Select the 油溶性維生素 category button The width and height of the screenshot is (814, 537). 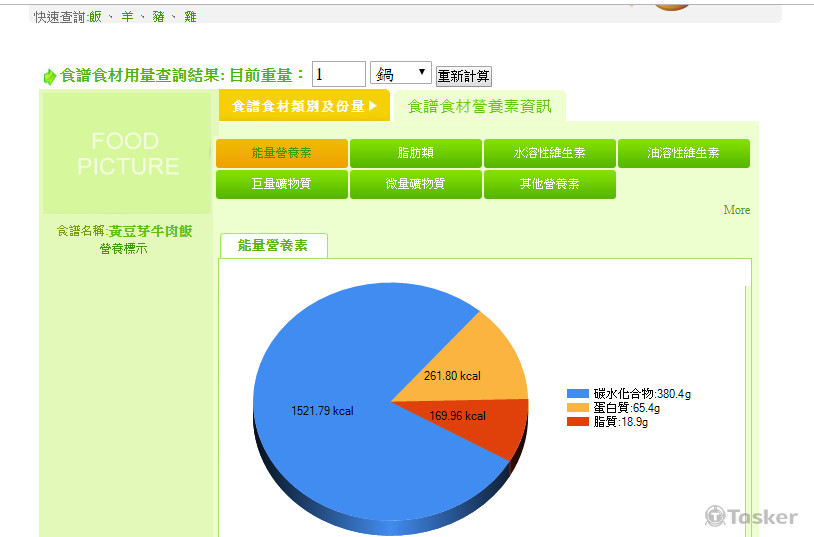684,153
